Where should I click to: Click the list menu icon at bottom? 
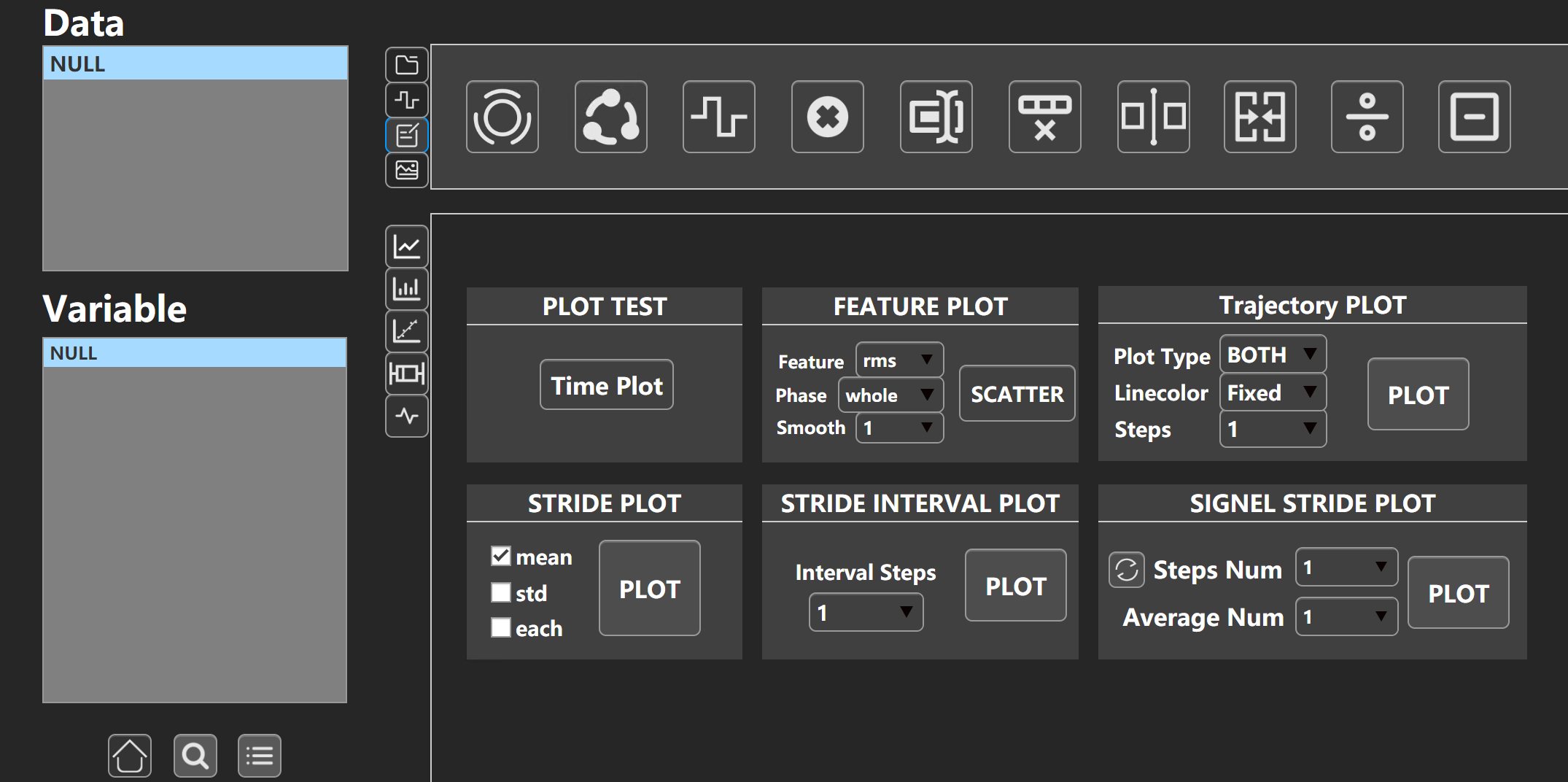coord(260,756)
